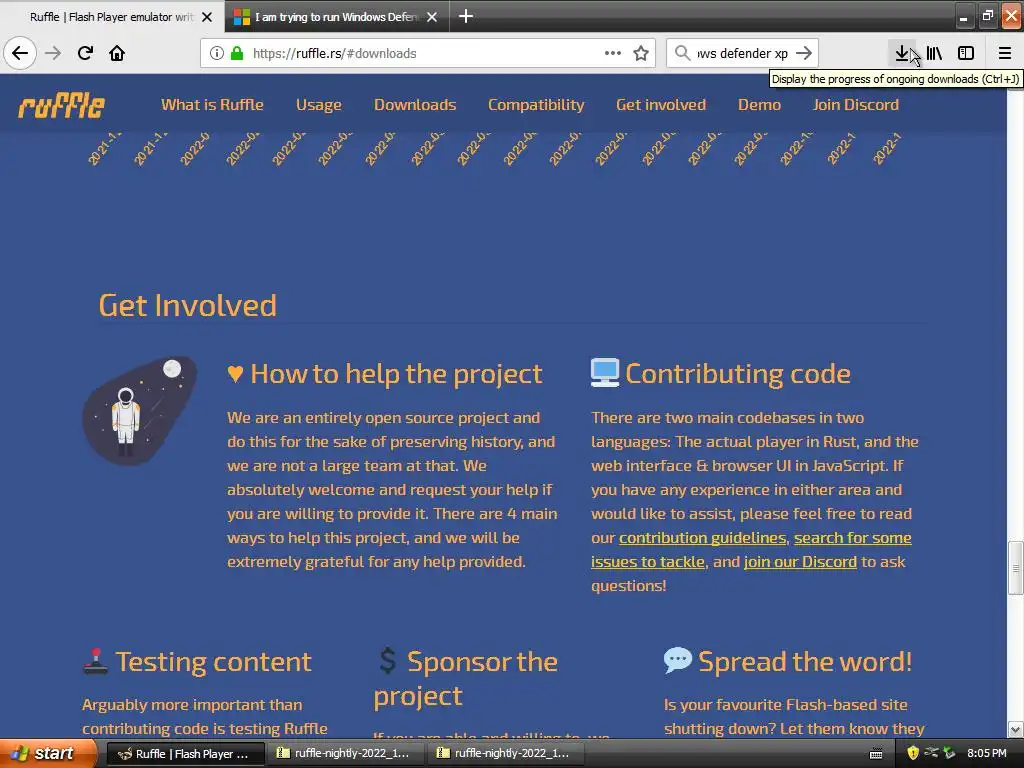Viewport: 1024px width, 768px height.
Task: Go to the Downloads nav link
Action: click(x=415, y=104)
